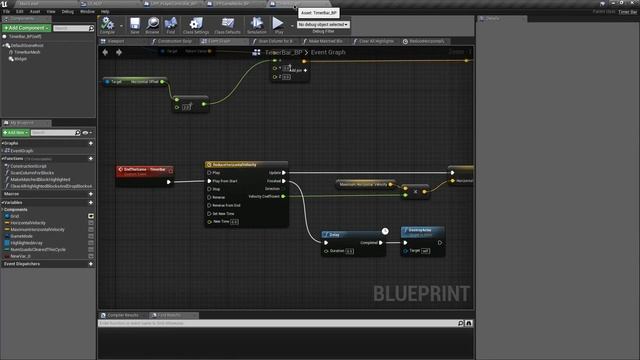Open the debug object filter dropdown
This screenshot has height=360, width=640.
click(x=323, y=24)
